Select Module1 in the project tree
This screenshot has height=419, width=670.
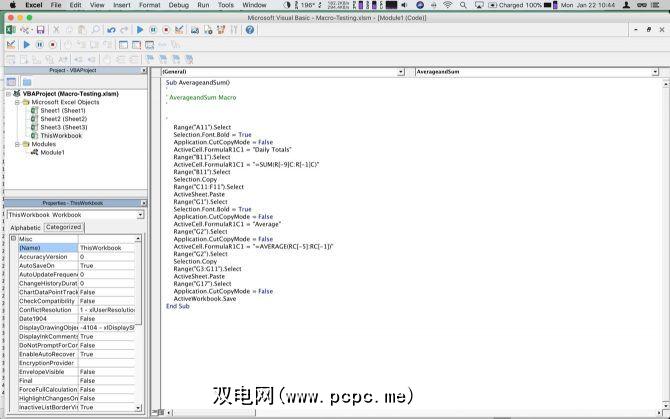52,153
